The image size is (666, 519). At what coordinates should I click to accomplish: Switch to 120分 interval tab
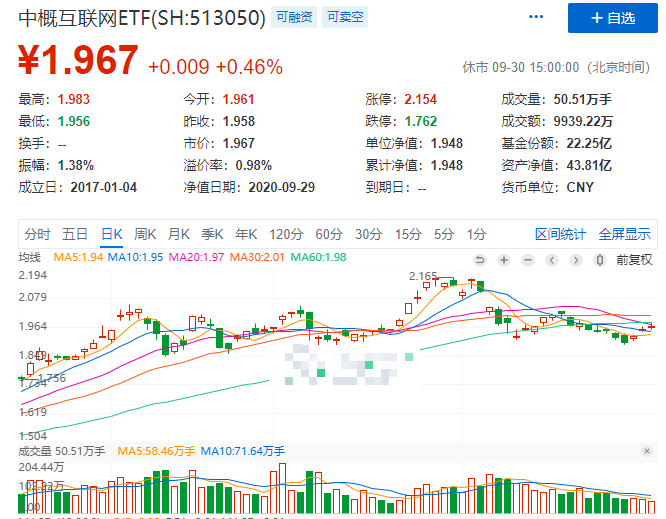[x=286, y=234]
